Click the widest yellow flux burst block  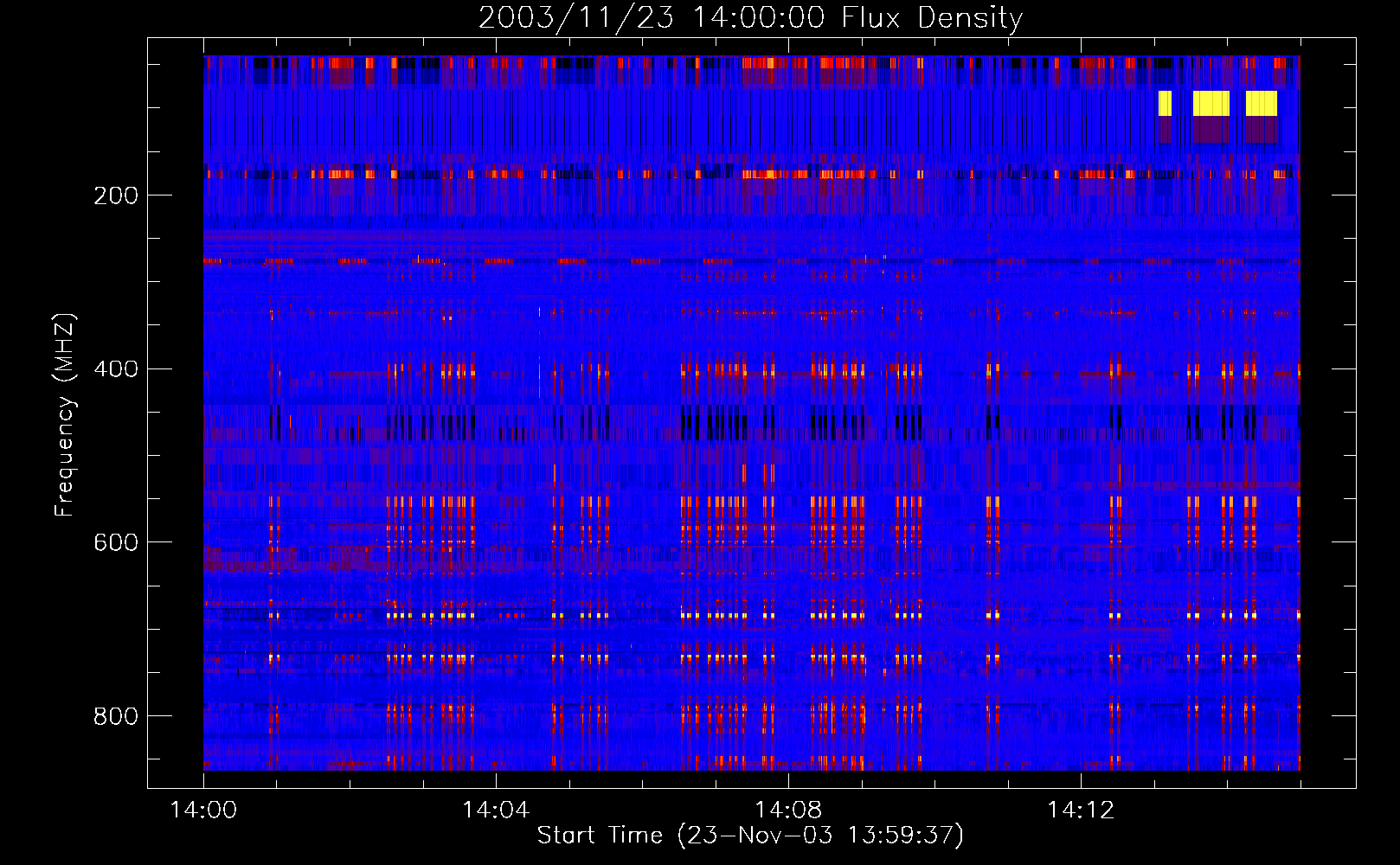pos(1211,103)
